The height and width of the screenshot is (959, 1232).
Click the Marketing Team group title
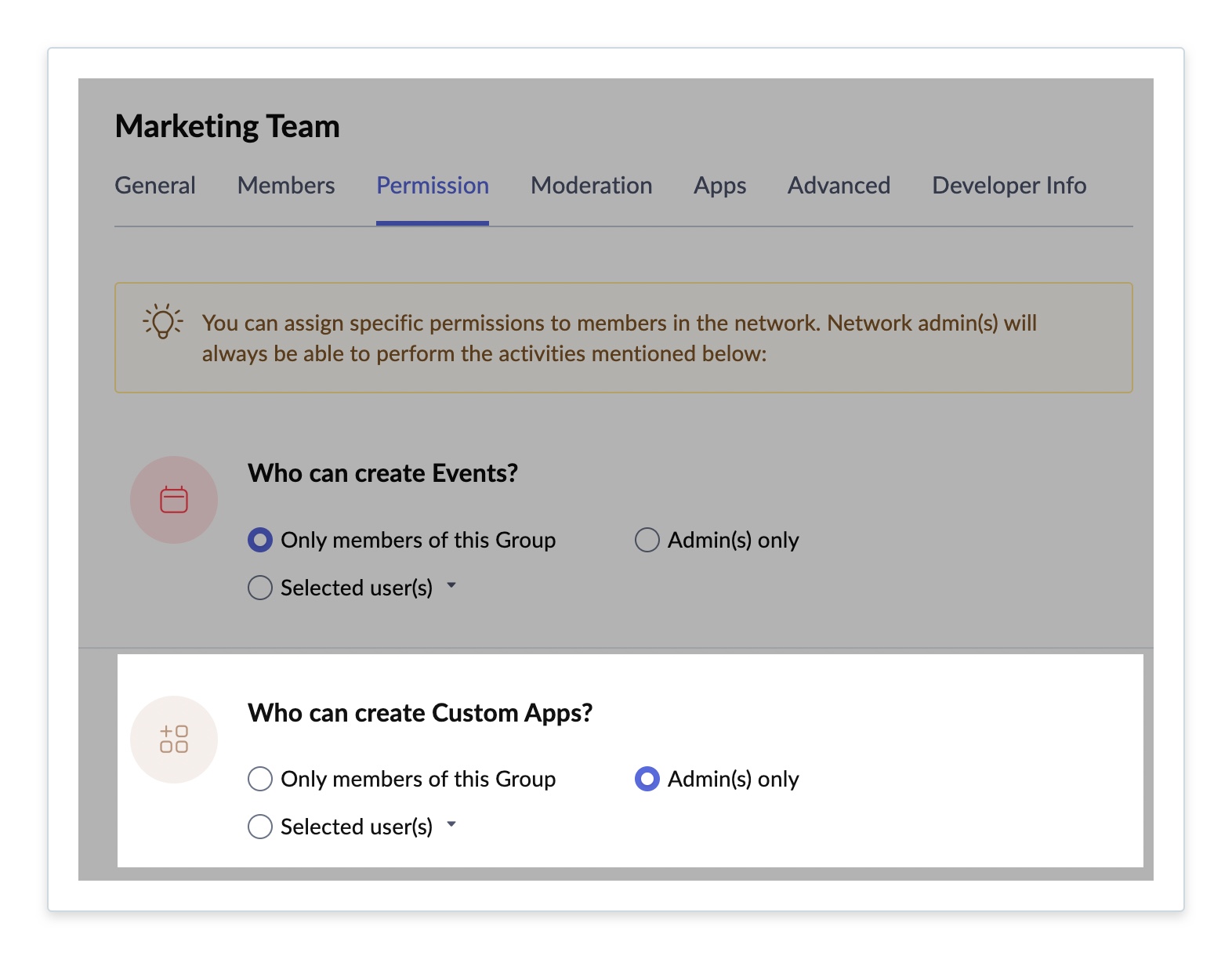pyautogui.click(x=227, y=126)
